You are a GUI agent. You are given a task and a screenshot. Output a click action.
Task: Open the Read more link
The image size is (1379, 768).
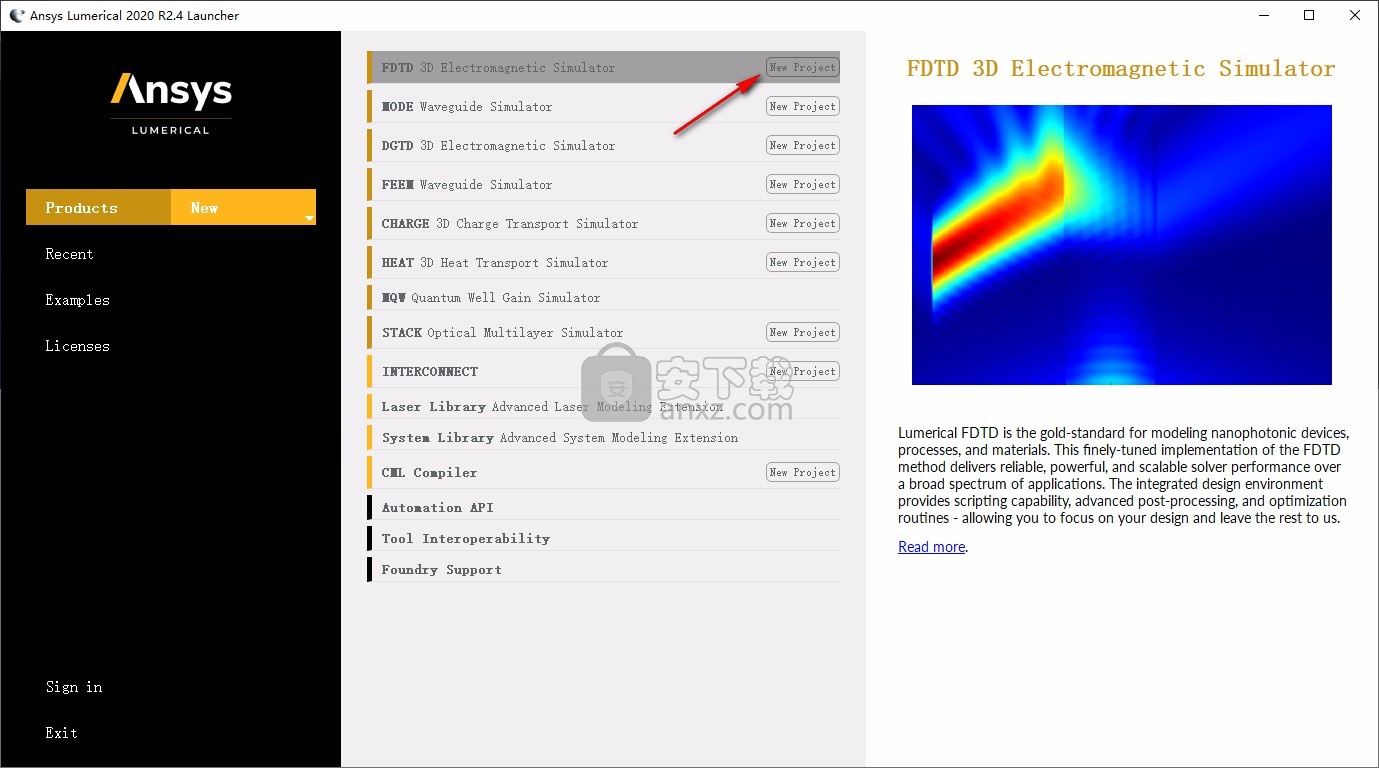click(931, 547)
